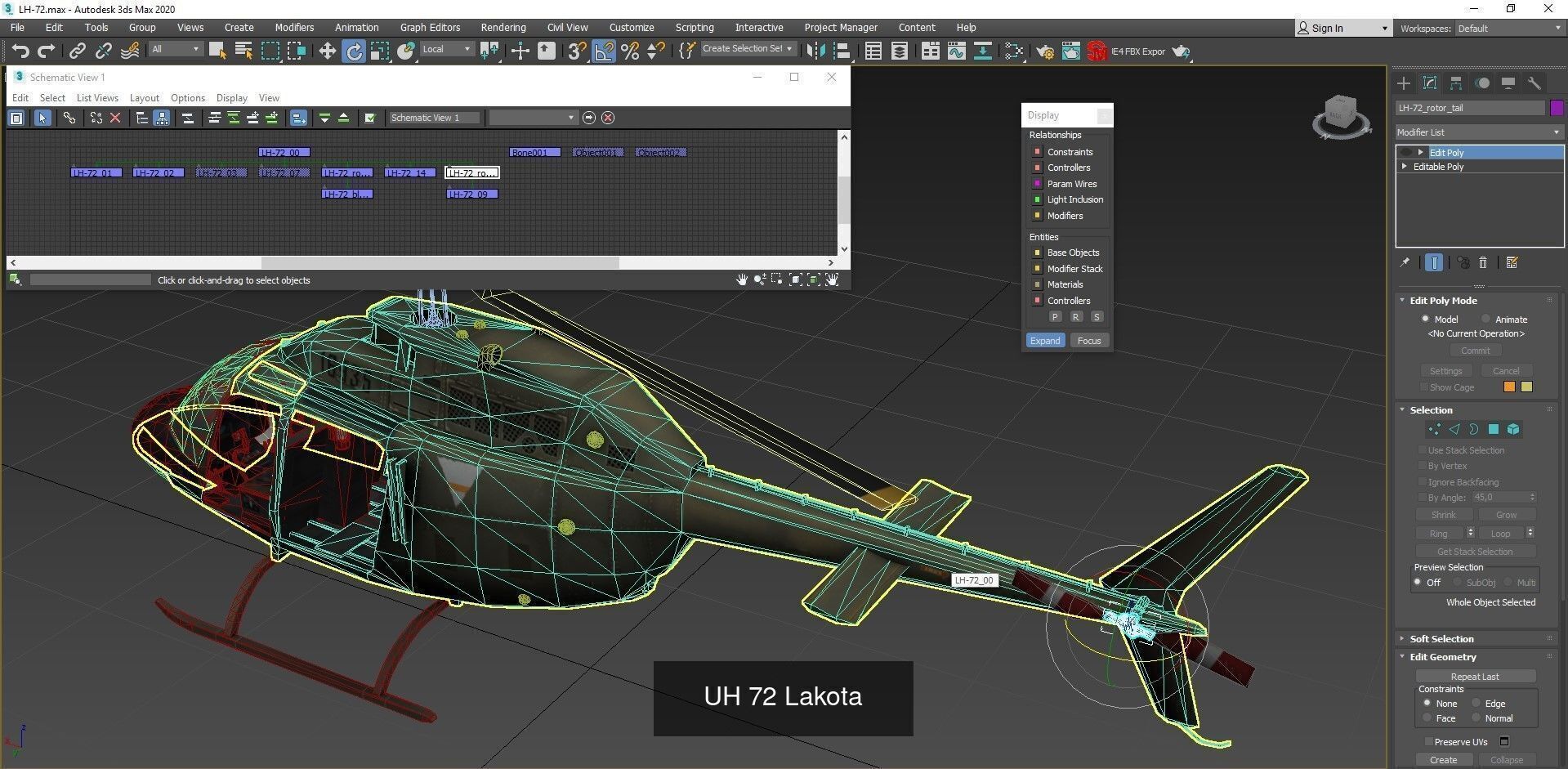Open Create Selection Set dropdown
1568x769 pixels.
coord(748,49)
